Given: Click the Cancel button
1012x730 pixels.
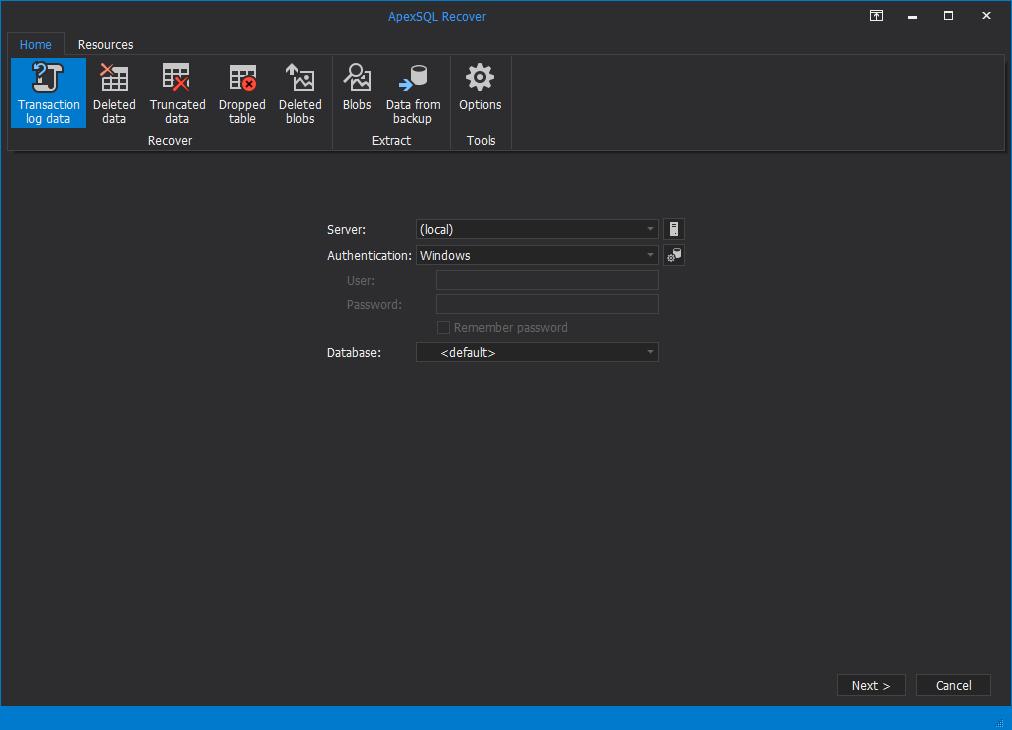Looking at the screenshot, I should (x=953, y=685).
